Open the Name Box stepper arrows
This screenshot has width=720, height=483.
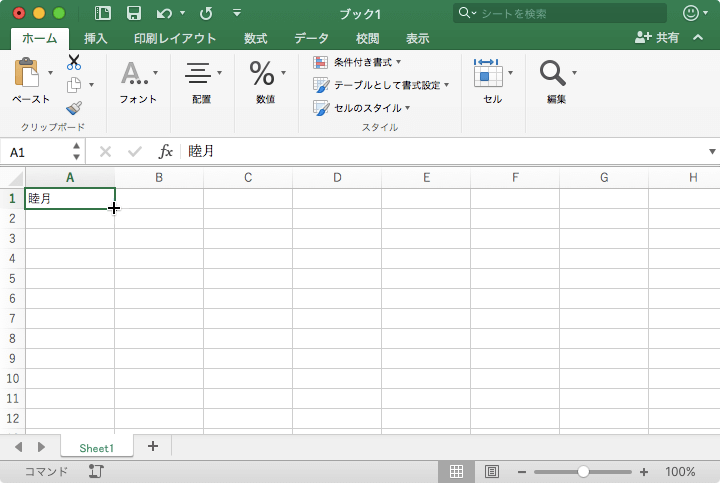pos(76,152)
